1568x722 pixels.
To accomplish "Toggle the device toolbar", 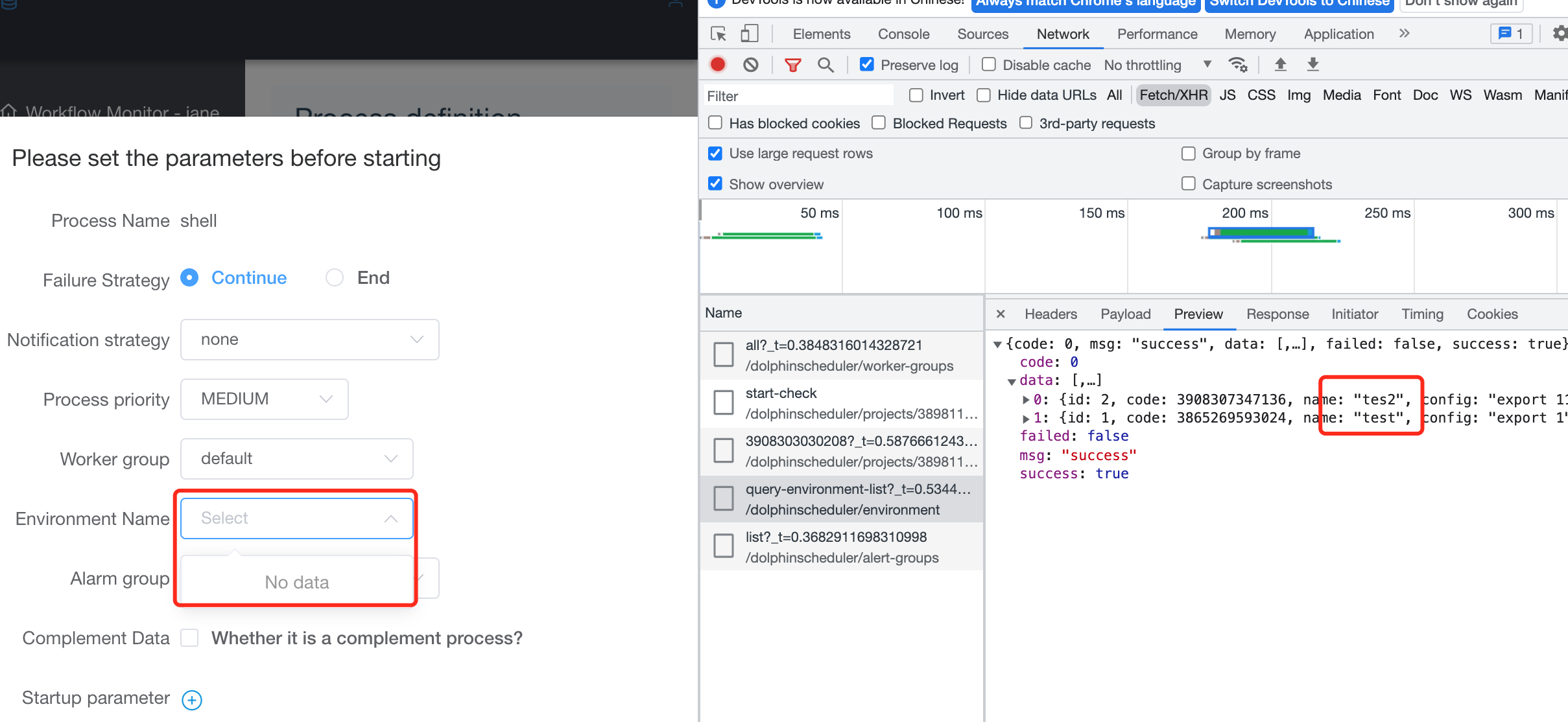I will point(751,34).
